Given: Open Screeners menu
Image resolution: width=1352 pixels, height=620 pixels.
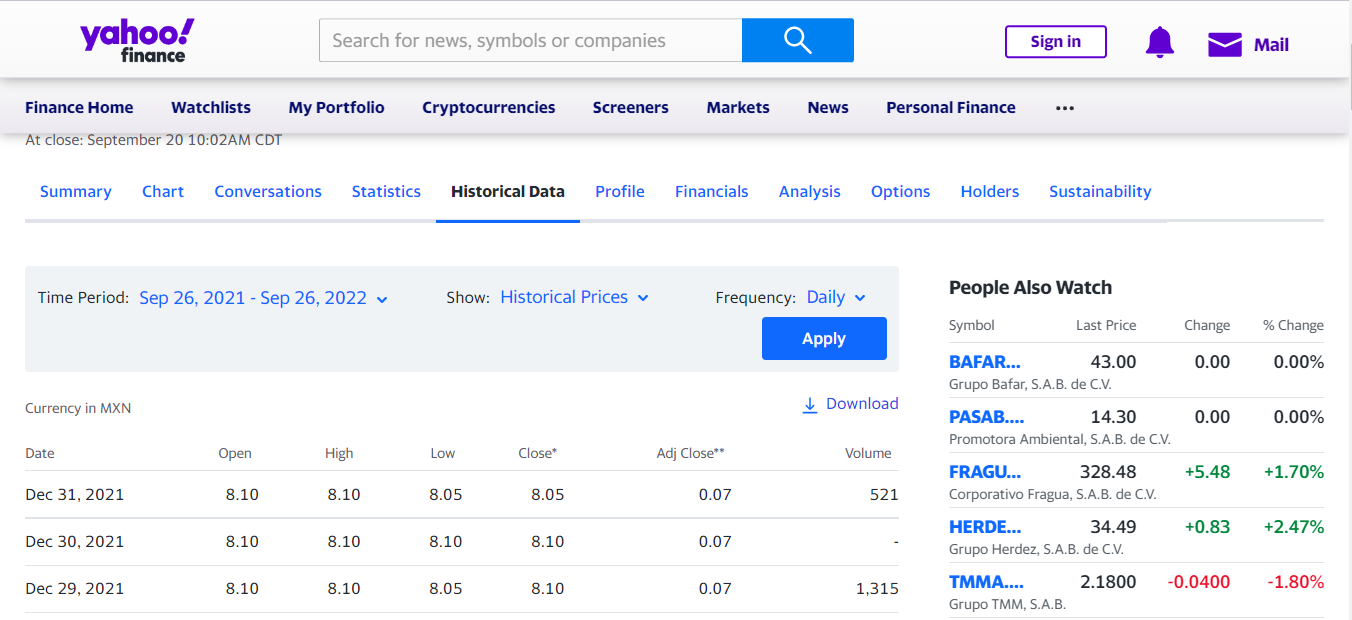Looking at the screenshot, I should 631,108.
